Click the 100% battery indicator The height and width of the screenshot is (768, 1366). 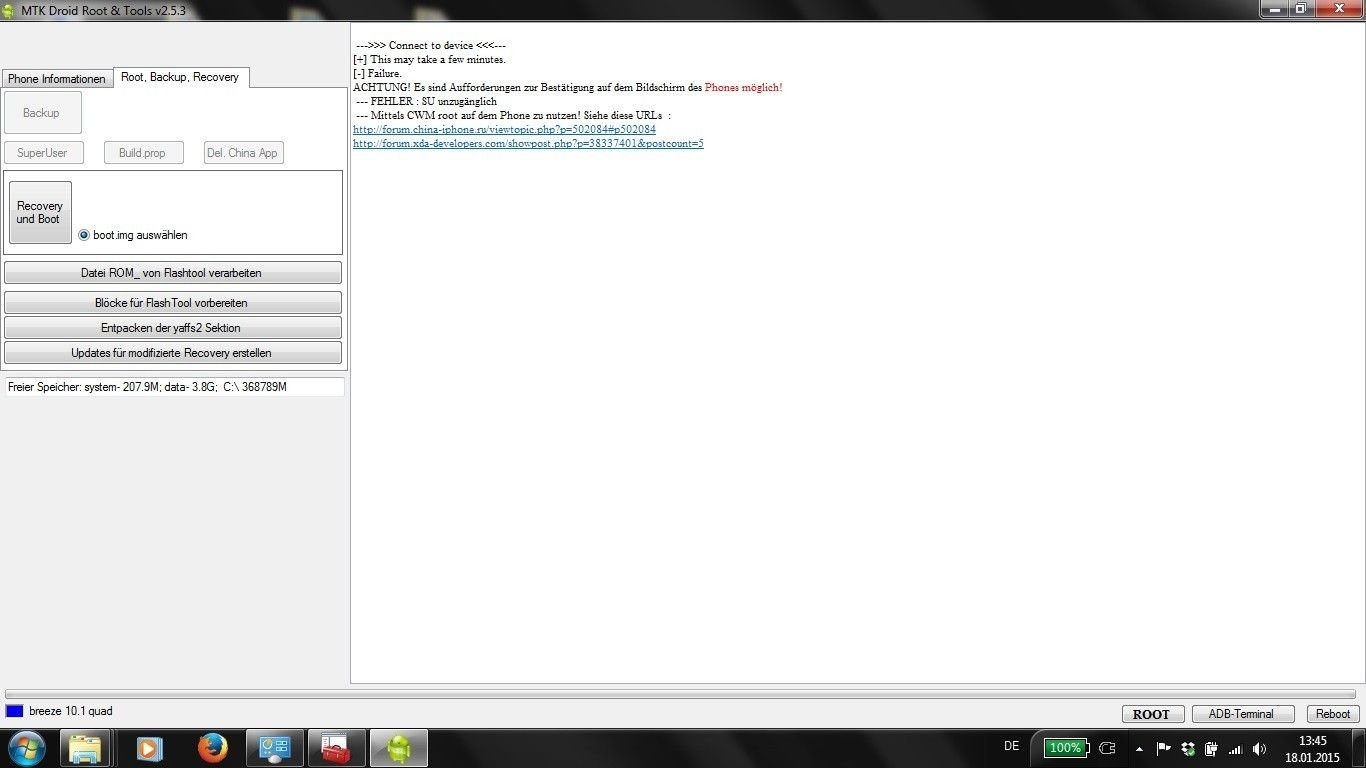(1065, 748)
